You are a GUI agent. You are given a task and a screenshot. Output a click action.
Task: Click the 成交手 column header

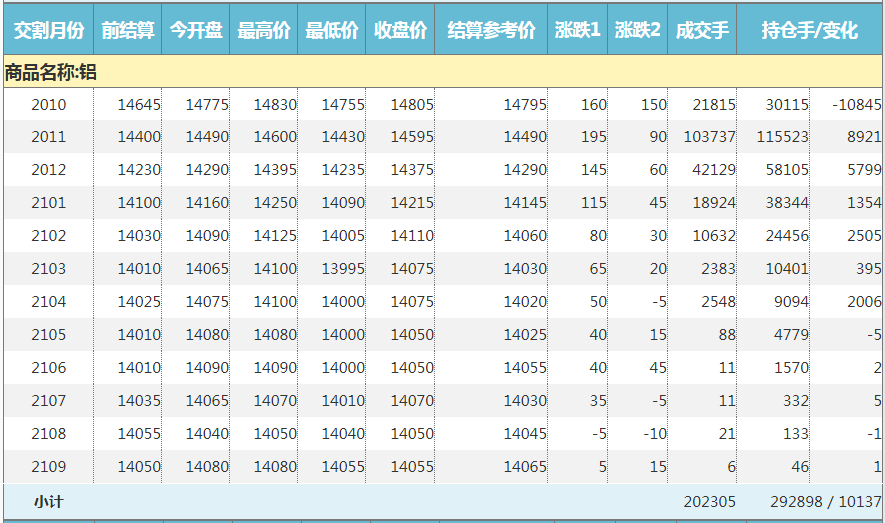click(702, 30)
